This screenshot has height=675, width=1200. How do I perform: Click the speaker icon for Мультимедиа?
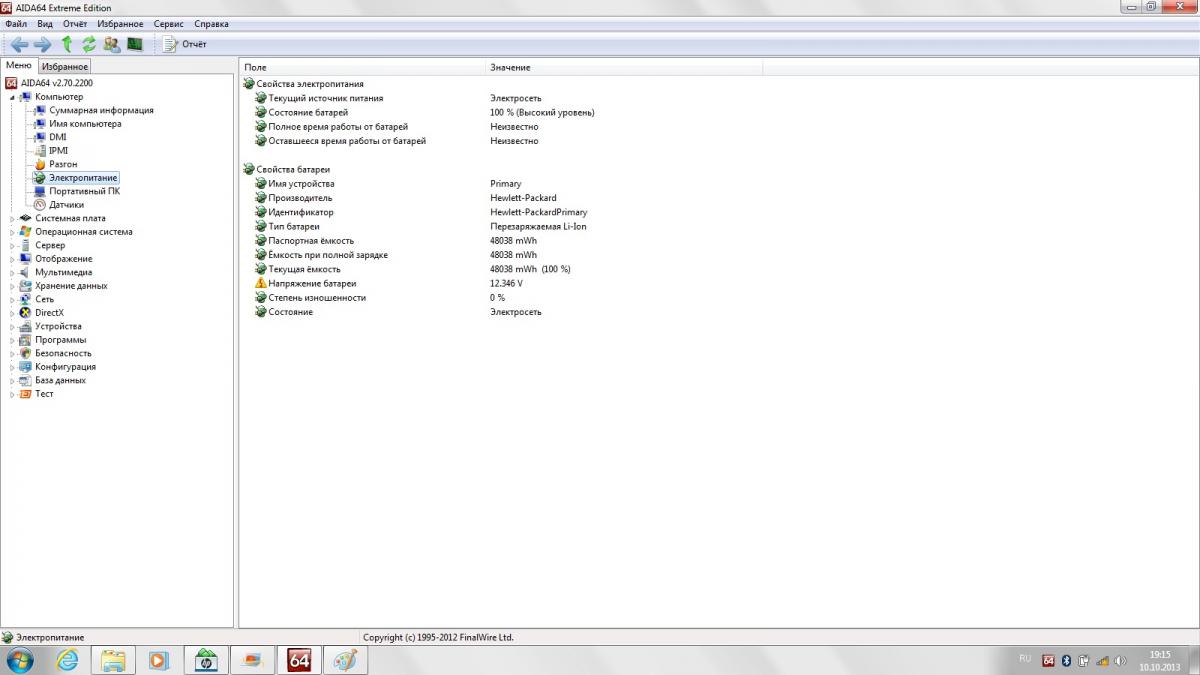(x=26, y=272)
